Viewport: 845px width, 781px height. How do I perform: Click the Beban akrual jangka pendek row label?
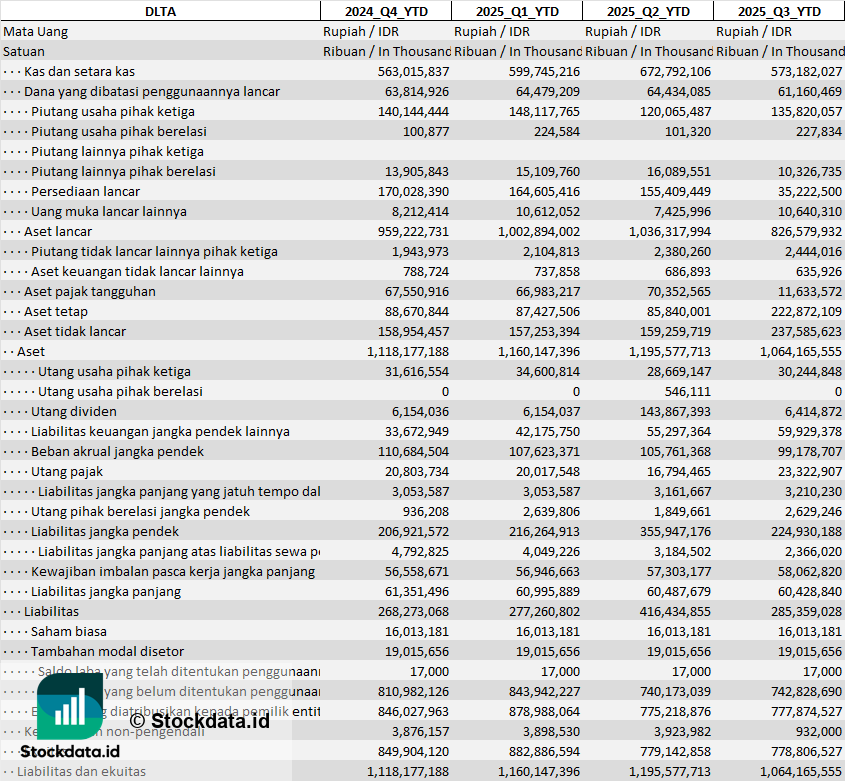coord(117,451)
